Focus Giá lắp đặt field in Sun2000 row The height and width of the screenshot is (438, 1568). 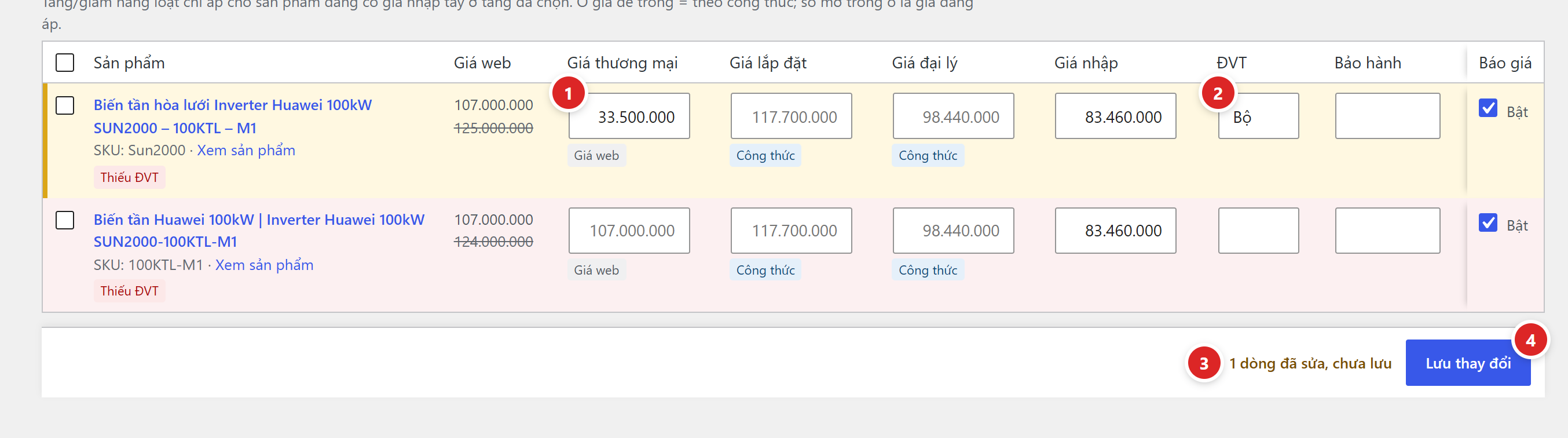[x=791, y=116]
